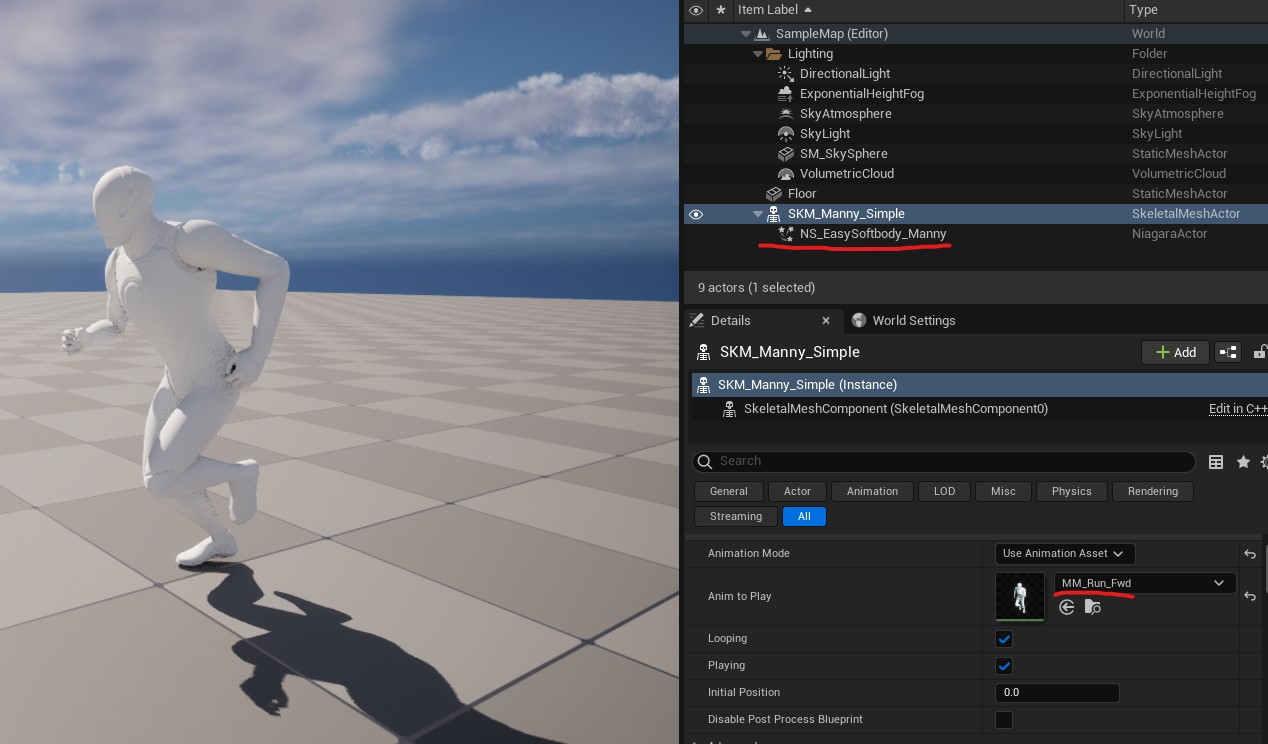The height and width of the screenshot is (744, 1268).
Task: Click the VolumetricCloud icon in outliner
Action: [x=786, y=173]
